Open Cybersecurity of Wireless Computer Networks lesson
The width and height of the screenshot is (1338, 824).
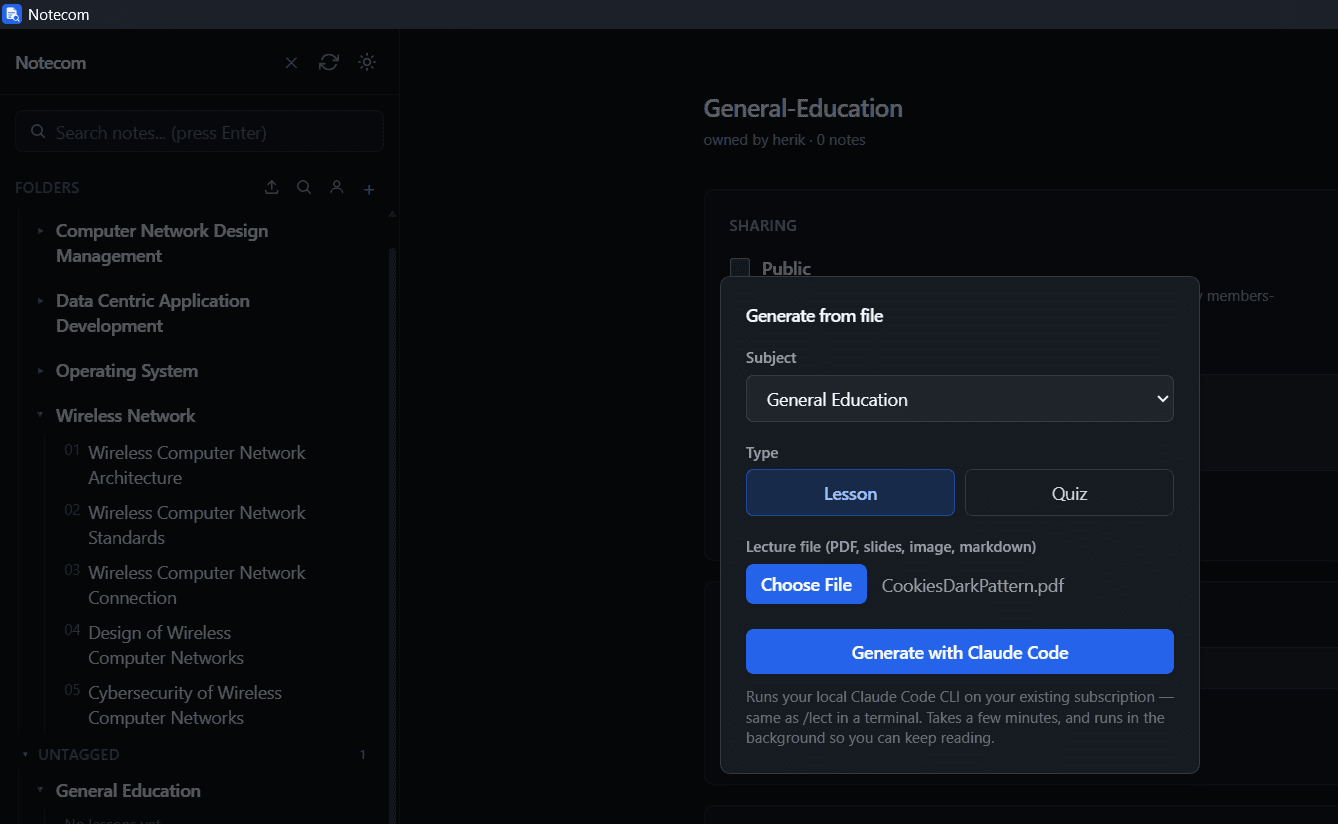(x=185, y=705)
